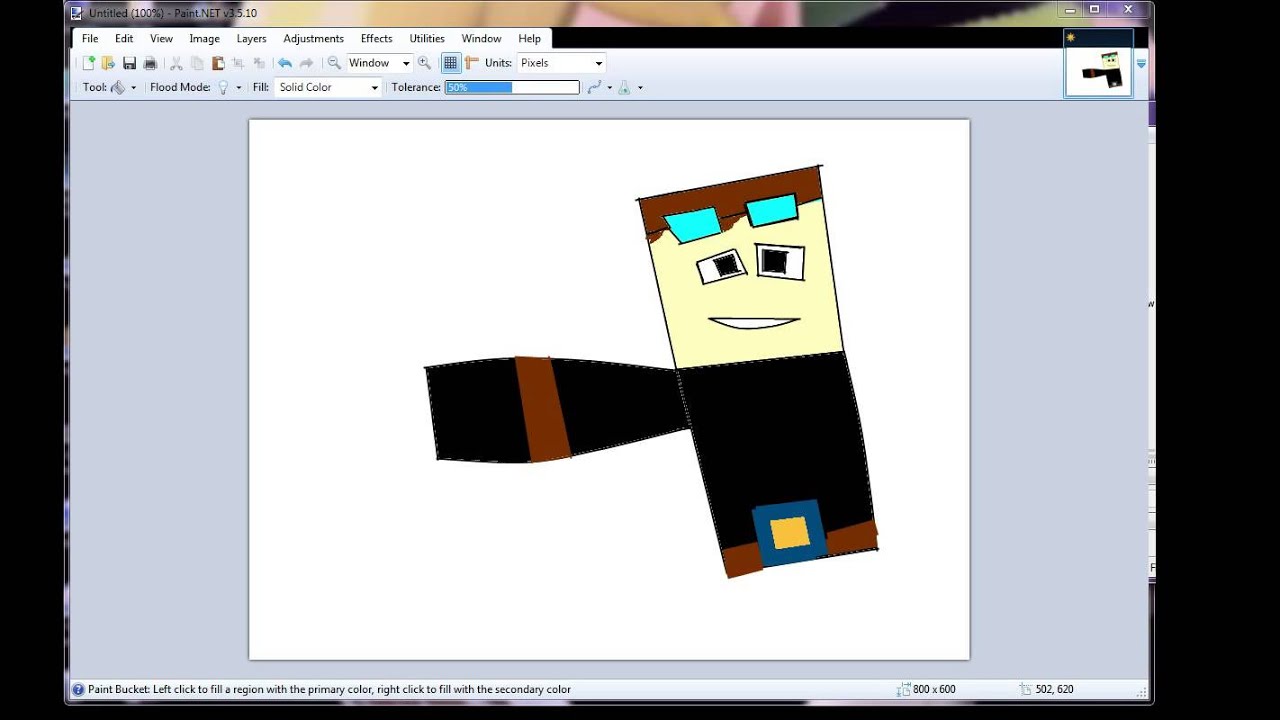The width and height of the screenshot is (1280, 720).
Task: Redo the undone action
Action: click(x=306, y=63)
